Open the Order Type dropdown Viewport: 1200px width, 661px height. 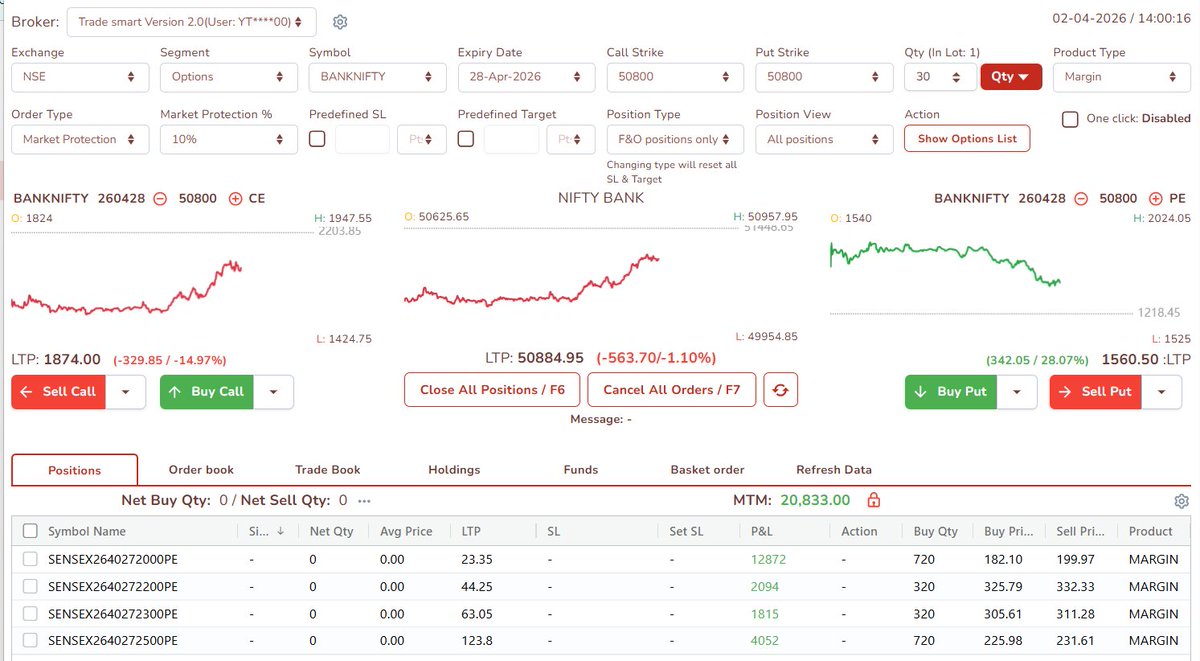point(80,139)
